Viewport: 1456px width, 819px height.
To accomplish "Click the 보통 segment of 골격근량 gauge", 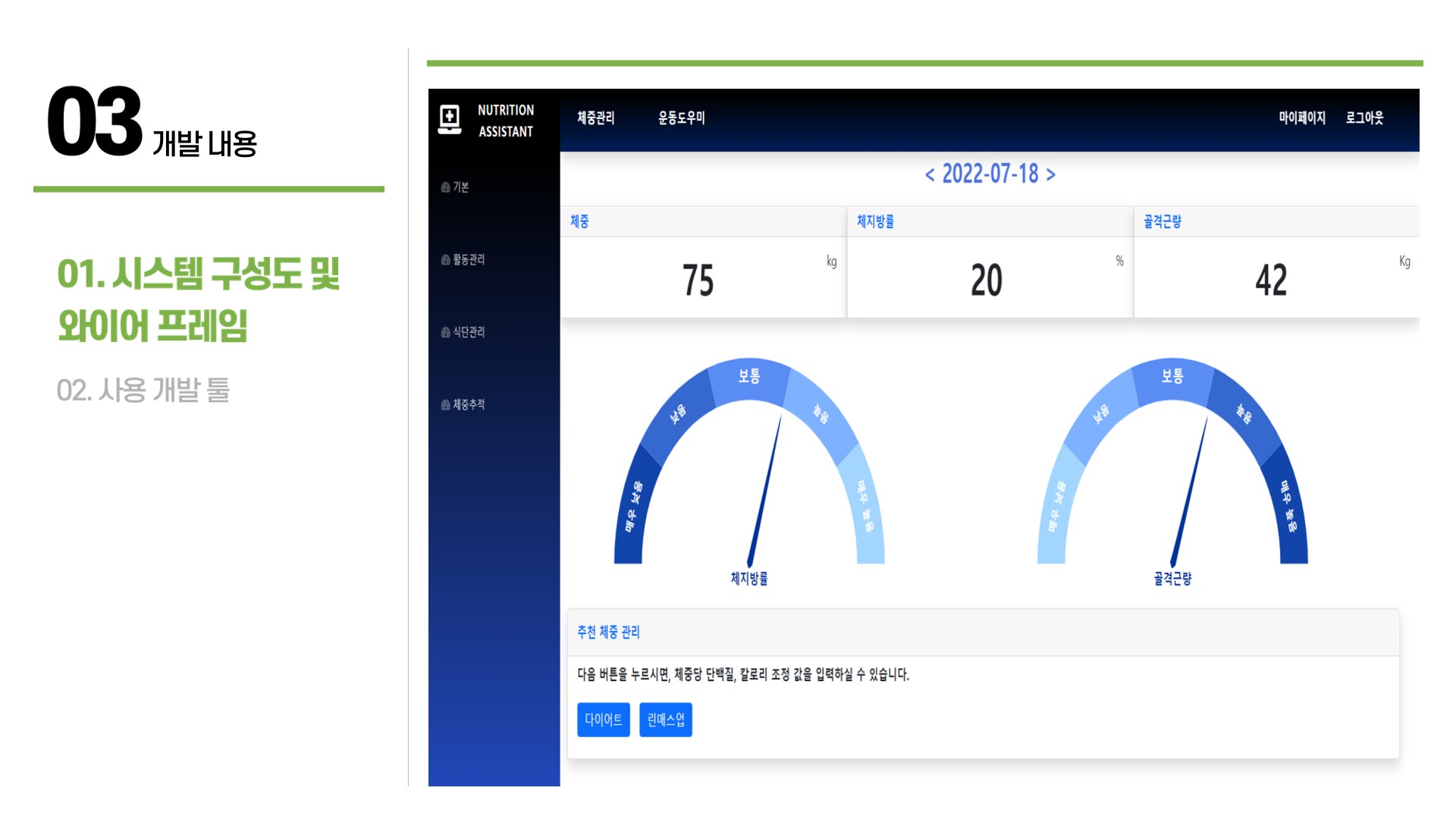I will click(x=1172, y=379).
